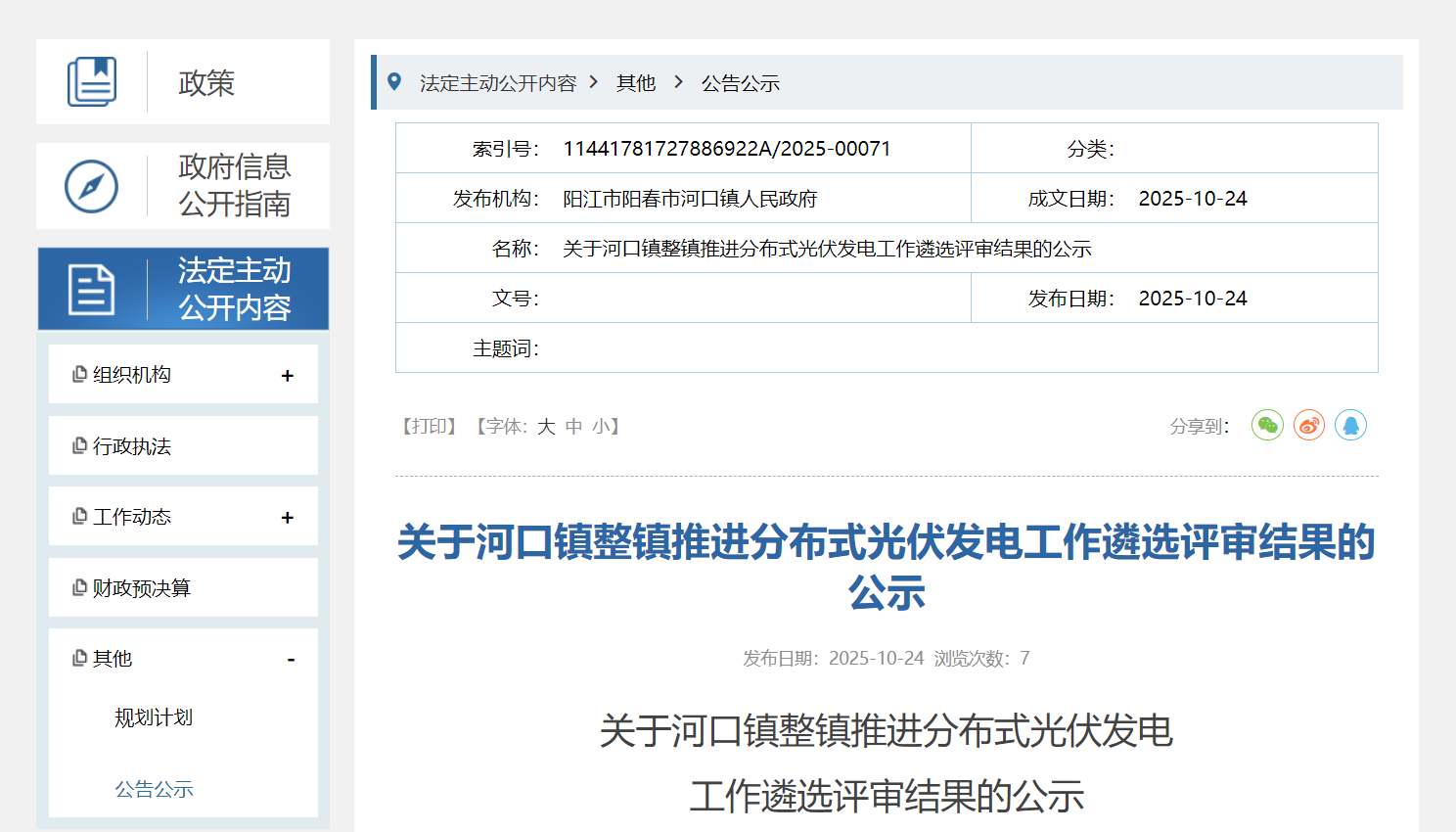Share the article via QQ icon
The image size is (1456, 832).
(x=1350, y=425)
